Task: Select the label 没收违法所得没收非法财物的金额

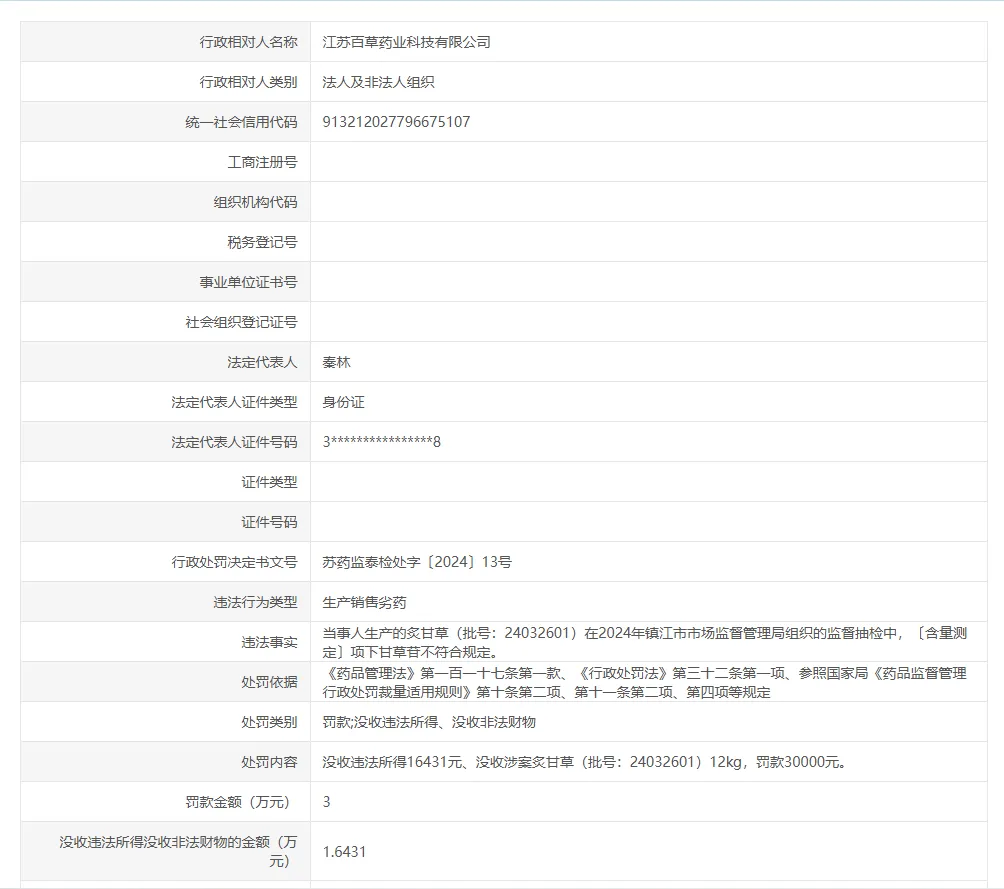Action: (x=179, y=852)
